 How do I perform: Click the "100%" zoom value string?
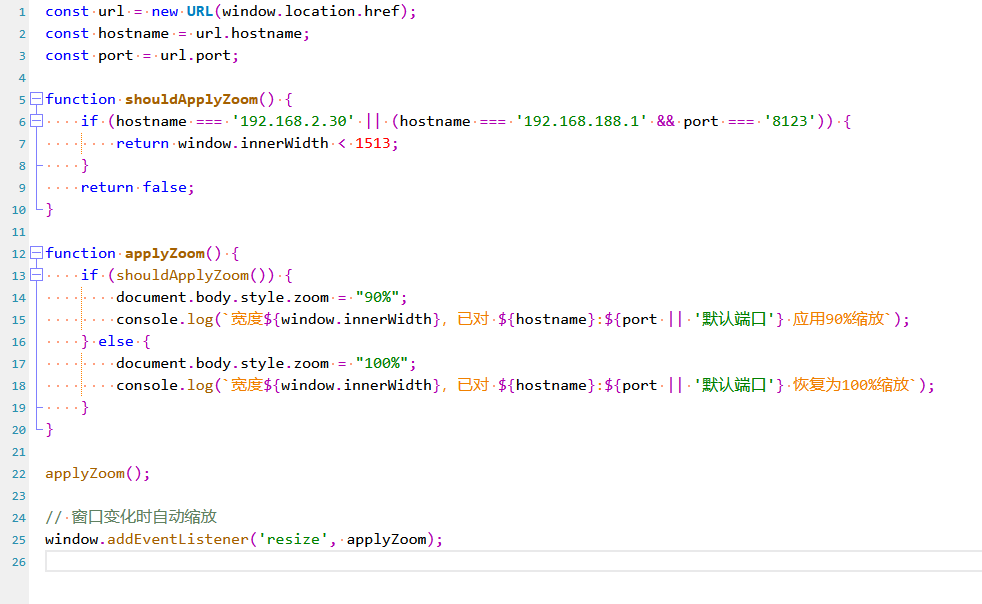point(384,363)
